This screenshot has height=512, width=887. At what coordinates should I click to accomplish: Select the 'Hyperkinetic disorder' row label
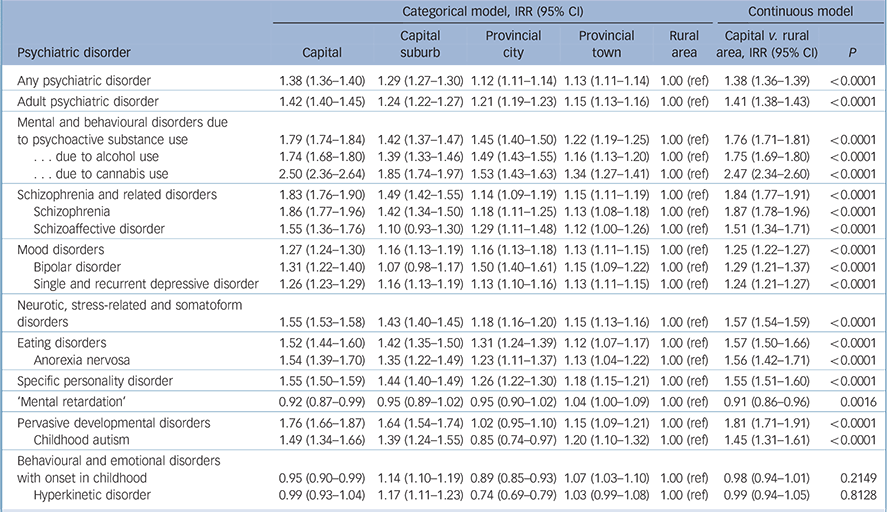coord(87,499)
